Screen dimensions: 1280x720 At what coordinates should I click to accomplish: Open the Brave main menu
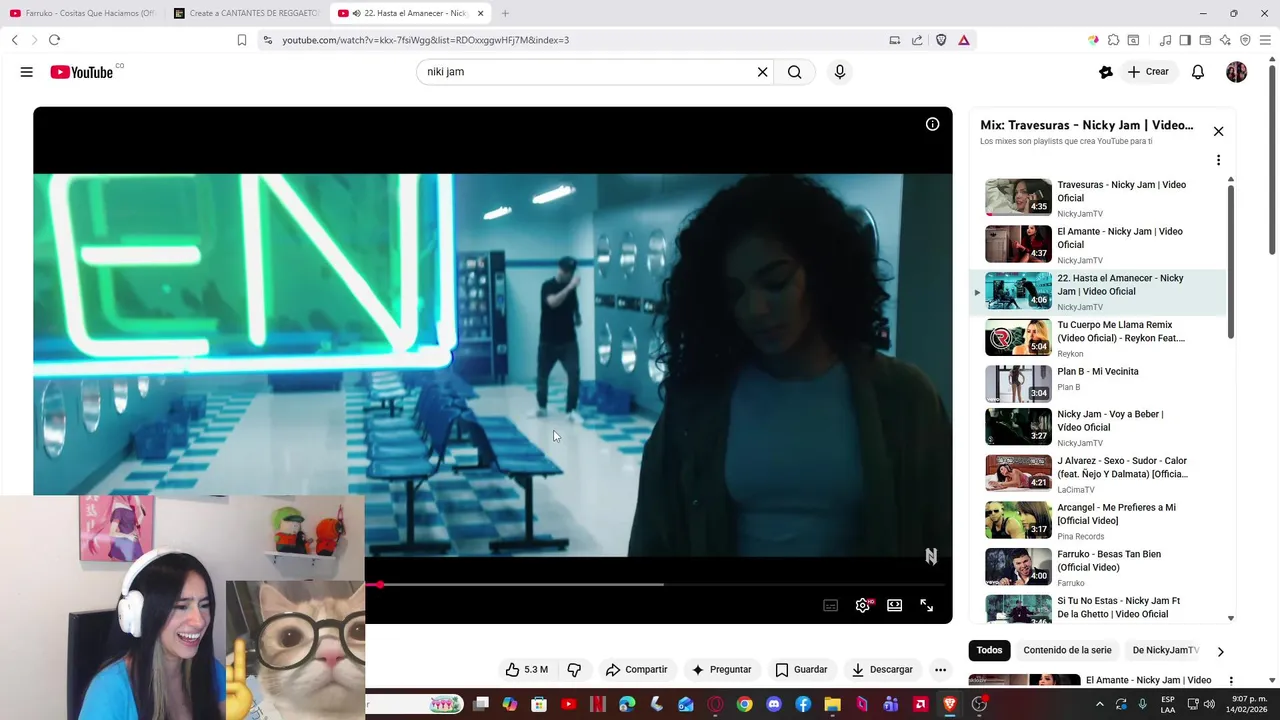pos(1265,40)
